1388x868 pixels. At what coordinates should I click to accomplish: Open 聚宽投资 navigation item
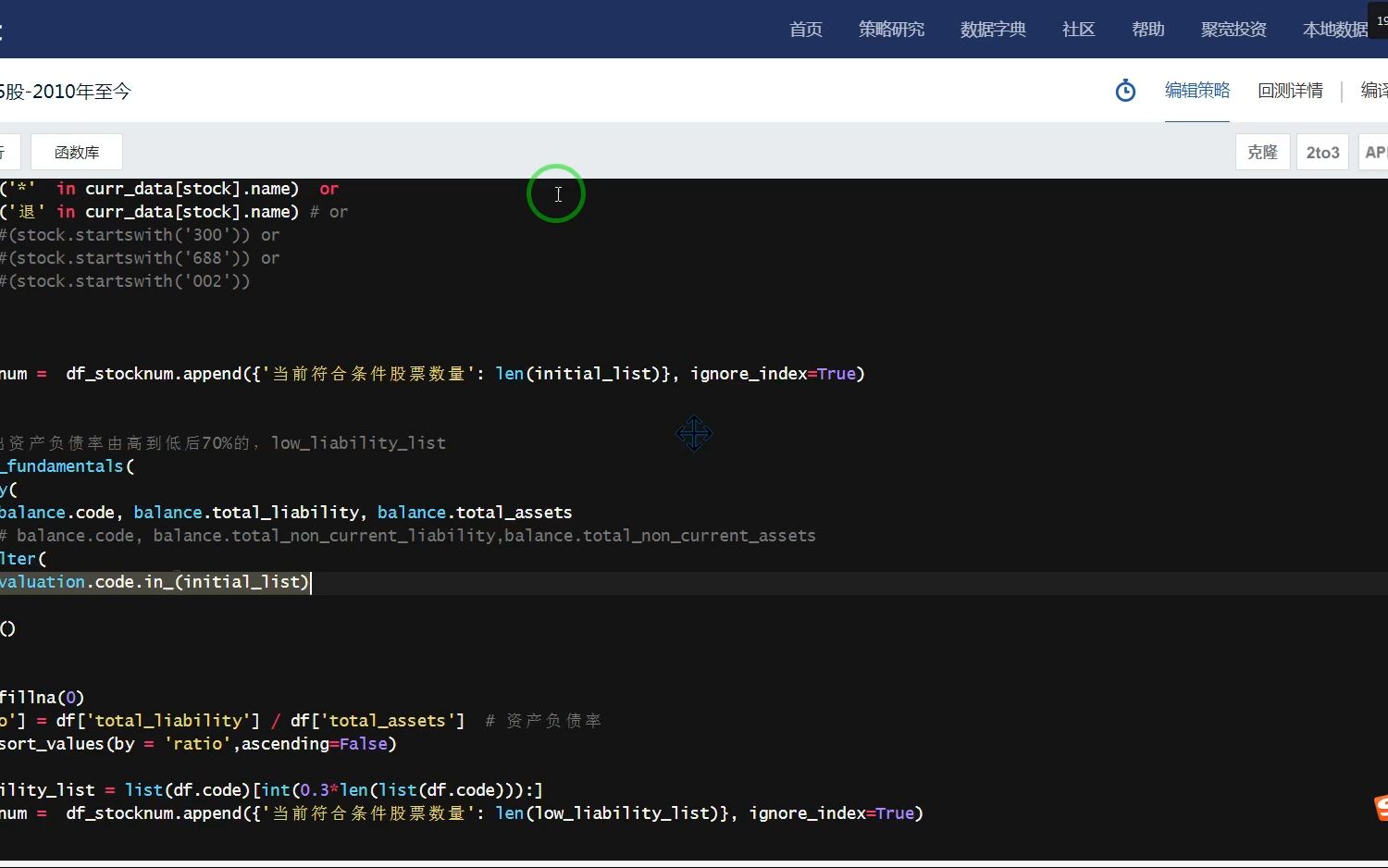tap(1233, 30)
